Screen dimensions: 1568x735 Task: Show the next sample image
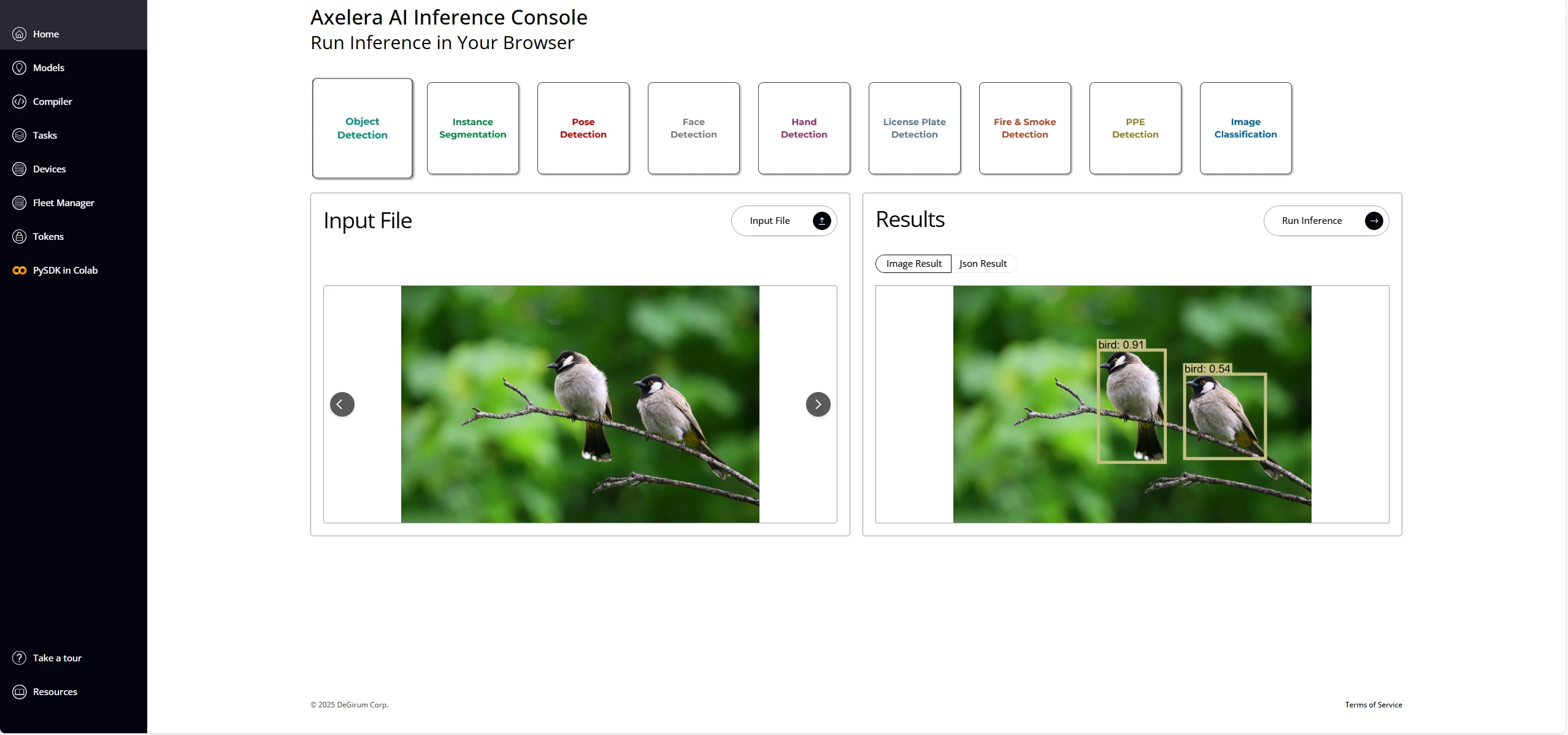tap(818, 404)
